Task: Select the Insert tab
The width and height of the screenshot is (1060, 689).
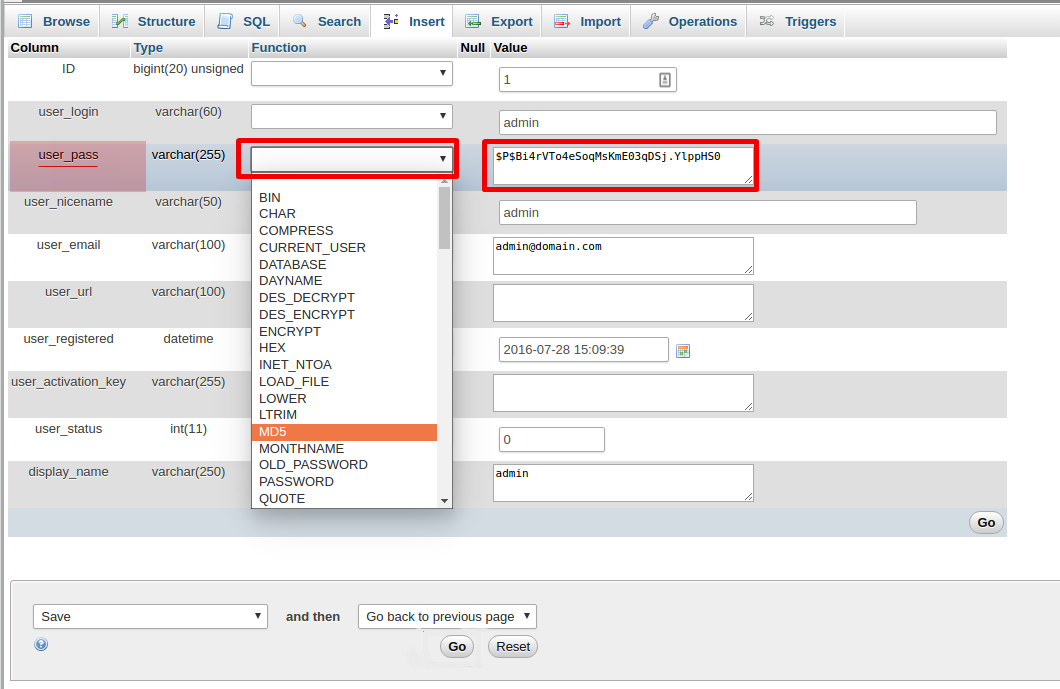Action: [413, 22]
